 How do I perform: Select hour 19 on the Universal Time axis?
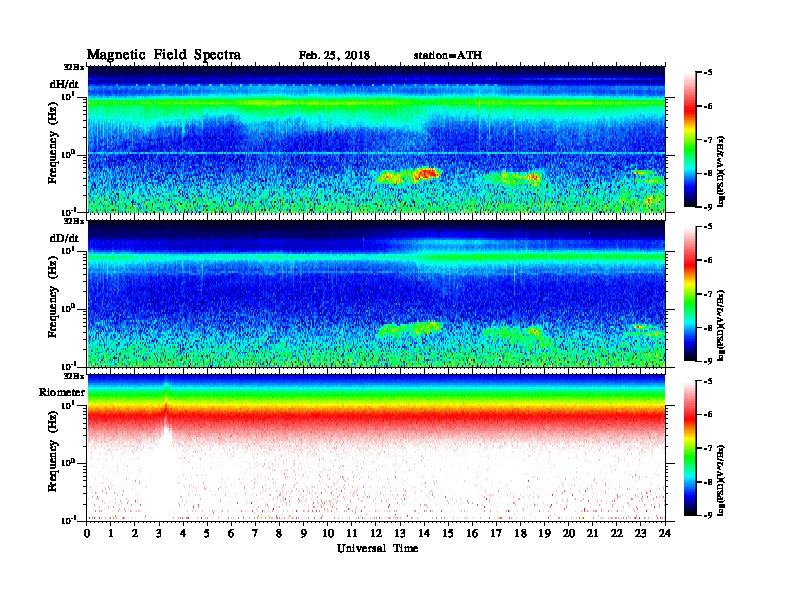pos(544,534)
